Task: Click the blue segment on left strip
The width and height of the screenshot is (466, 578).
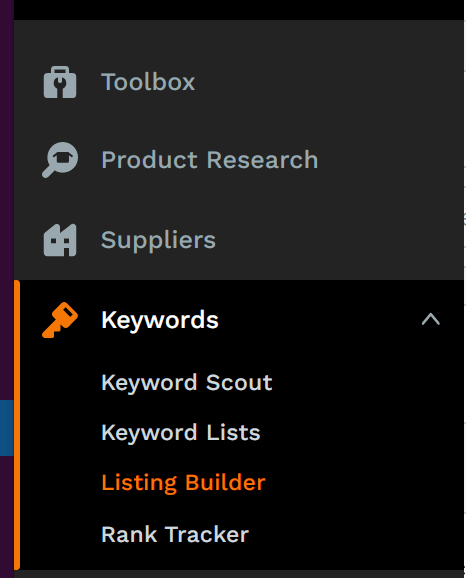Action: point(7,428)
